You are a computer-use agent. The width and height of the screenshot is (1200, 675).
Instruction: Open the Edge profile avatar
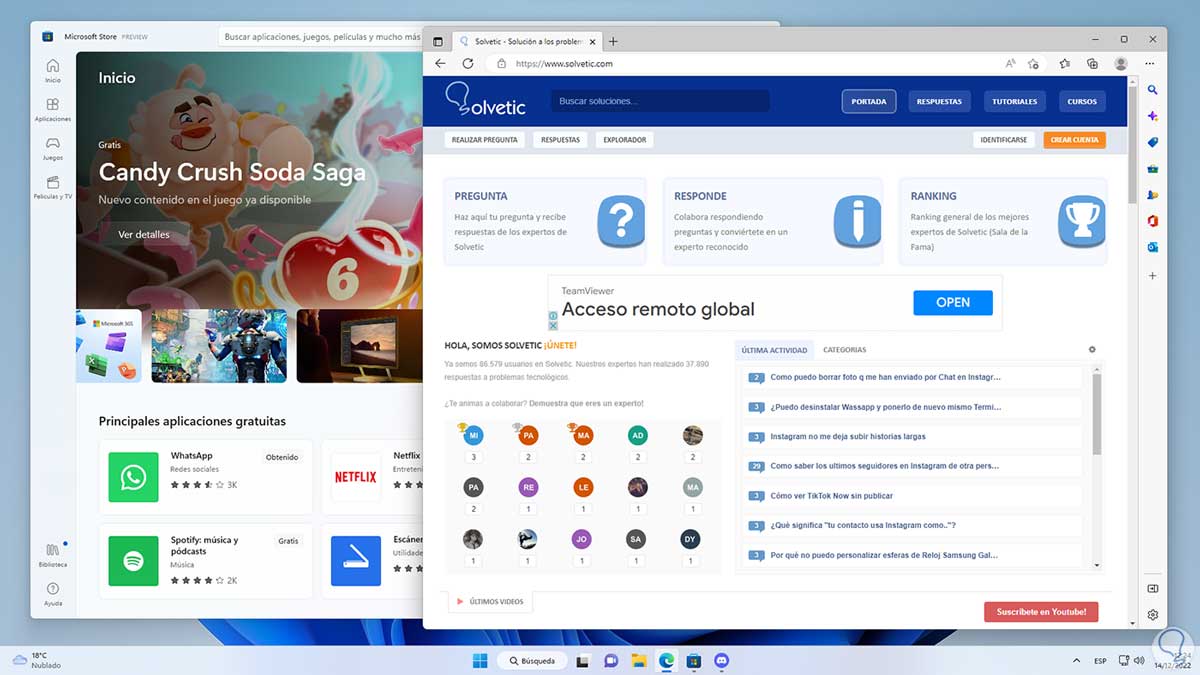[1121, 63]
